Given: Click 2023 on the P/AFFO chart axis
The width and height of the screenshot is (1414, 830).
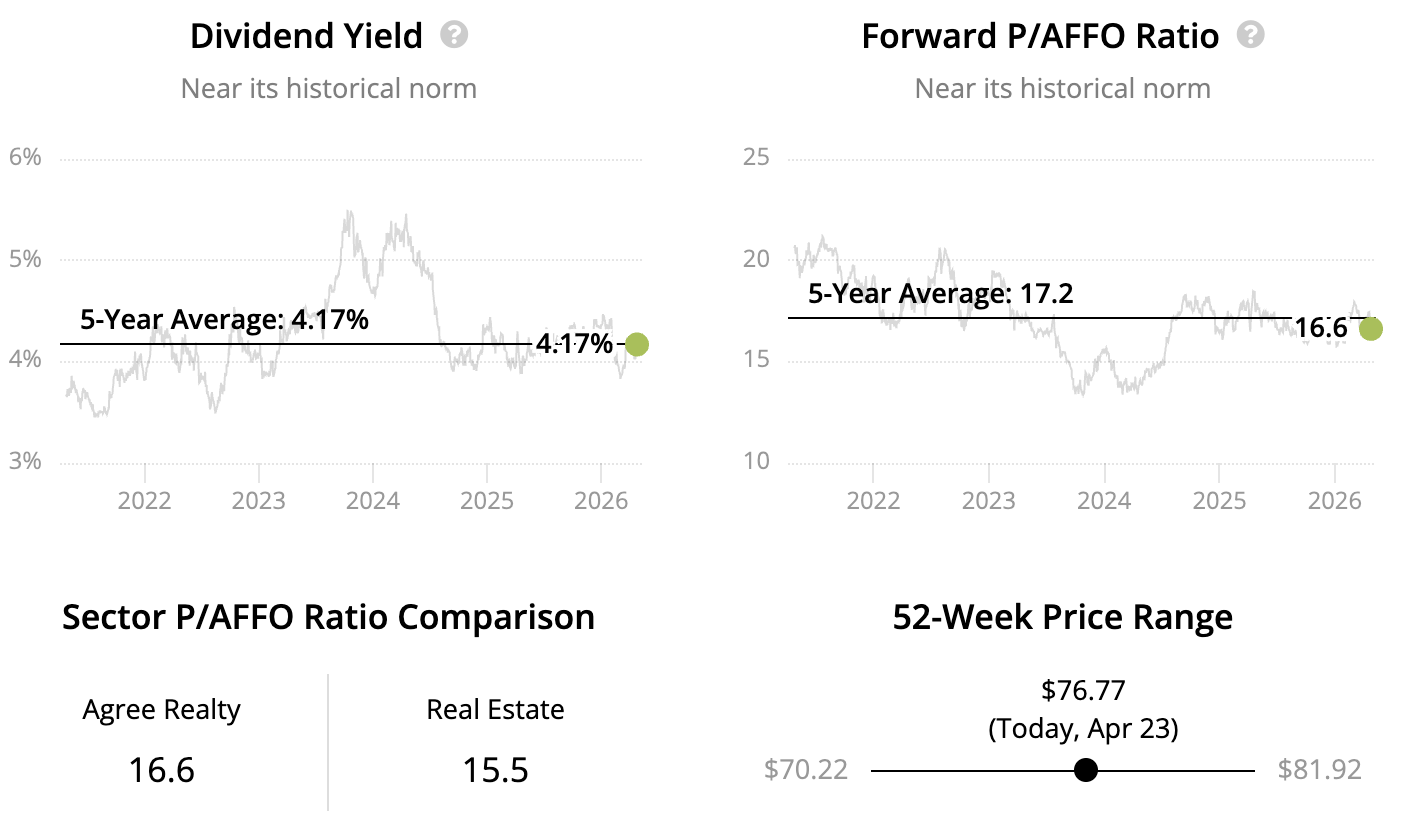Looking at the screenshot, I should click(x=988, y=499).
